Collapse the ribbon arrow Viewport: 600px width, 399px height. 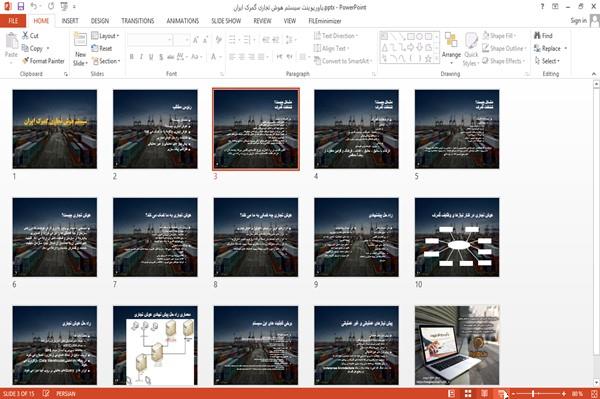click(x=593, y=74)
